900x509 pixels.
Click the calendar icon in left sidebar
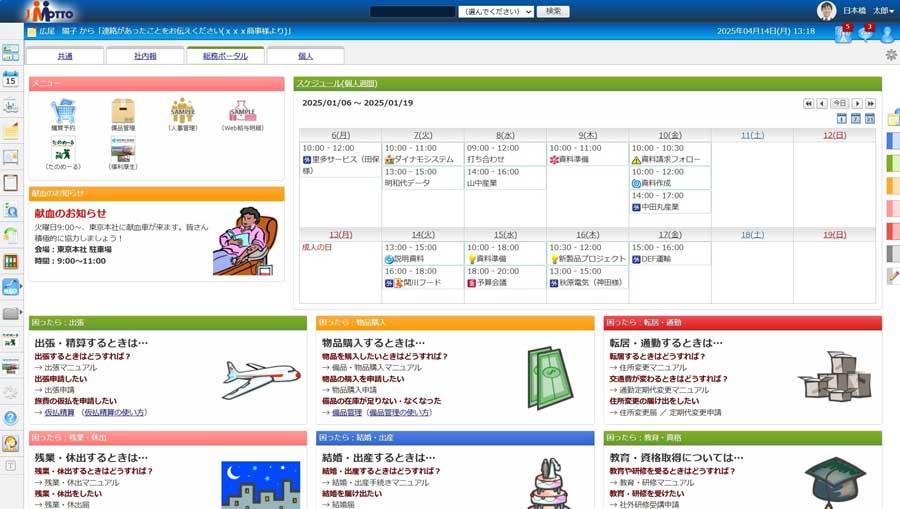click(11, 79)
